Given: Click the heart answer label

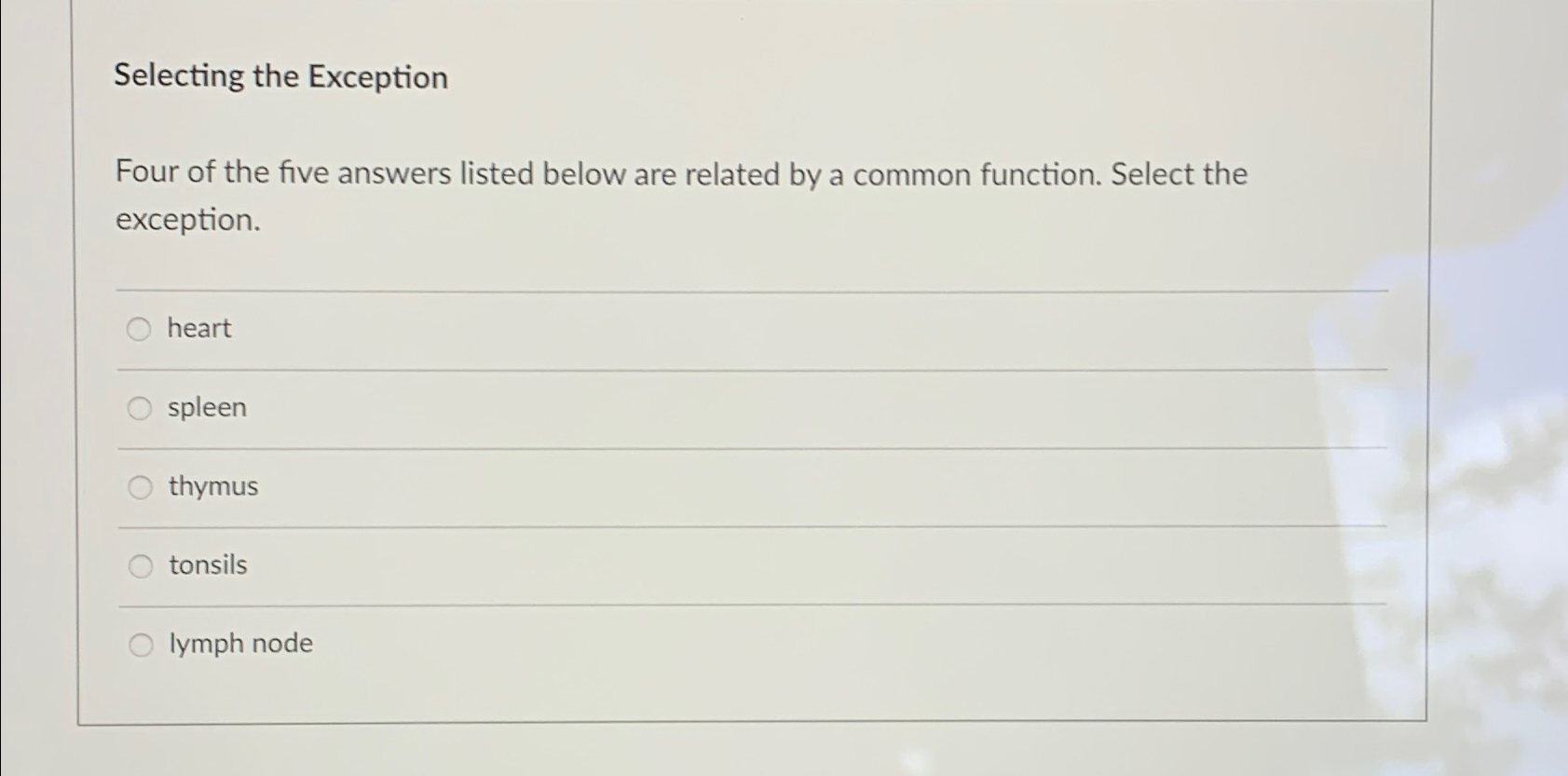Looking at the screenshot, I should pos(198,329).
